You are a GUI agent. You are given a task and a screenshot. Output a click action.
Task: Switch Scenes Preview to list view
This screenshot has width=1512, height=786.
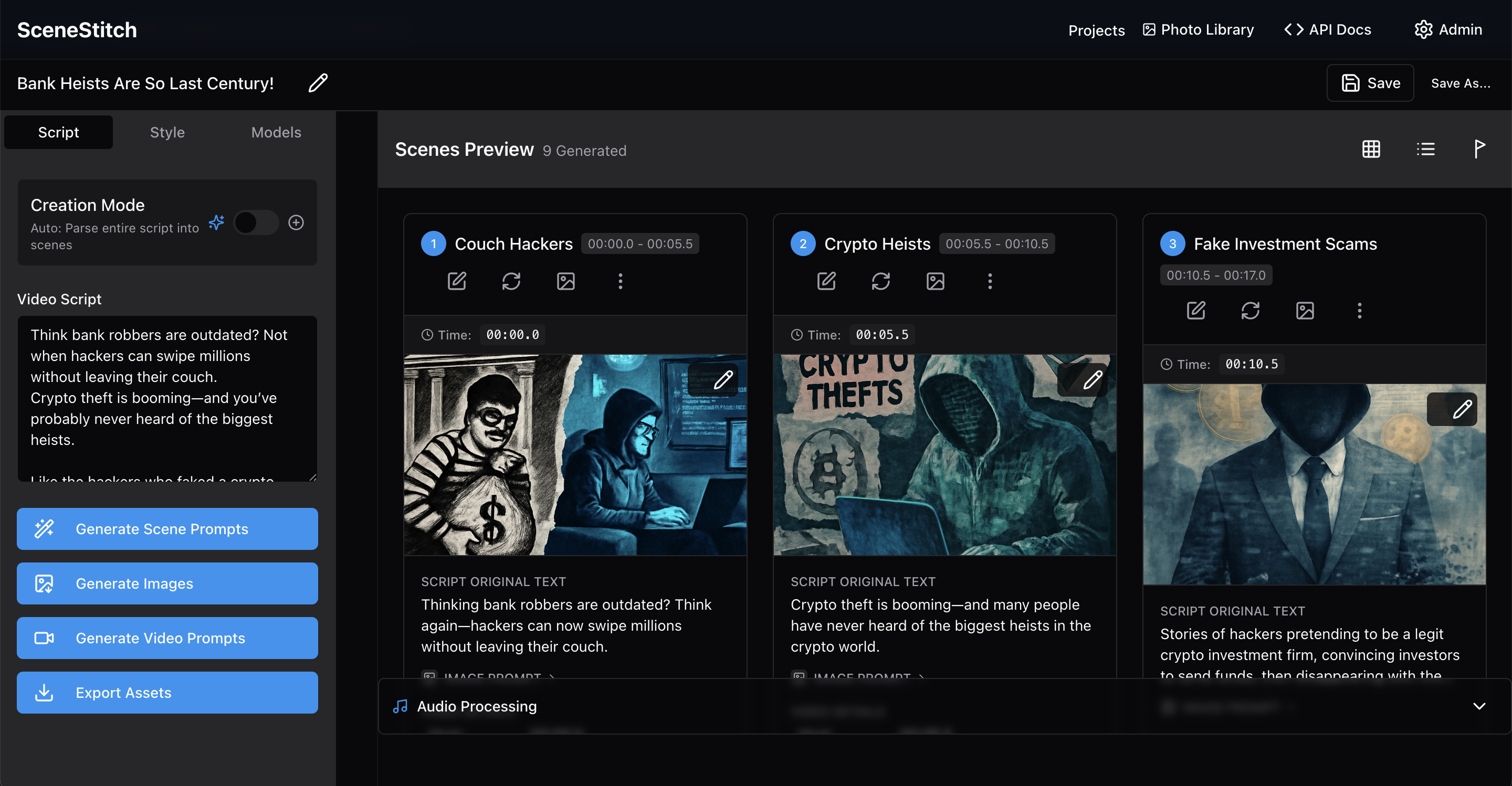tap(1426, 149)
